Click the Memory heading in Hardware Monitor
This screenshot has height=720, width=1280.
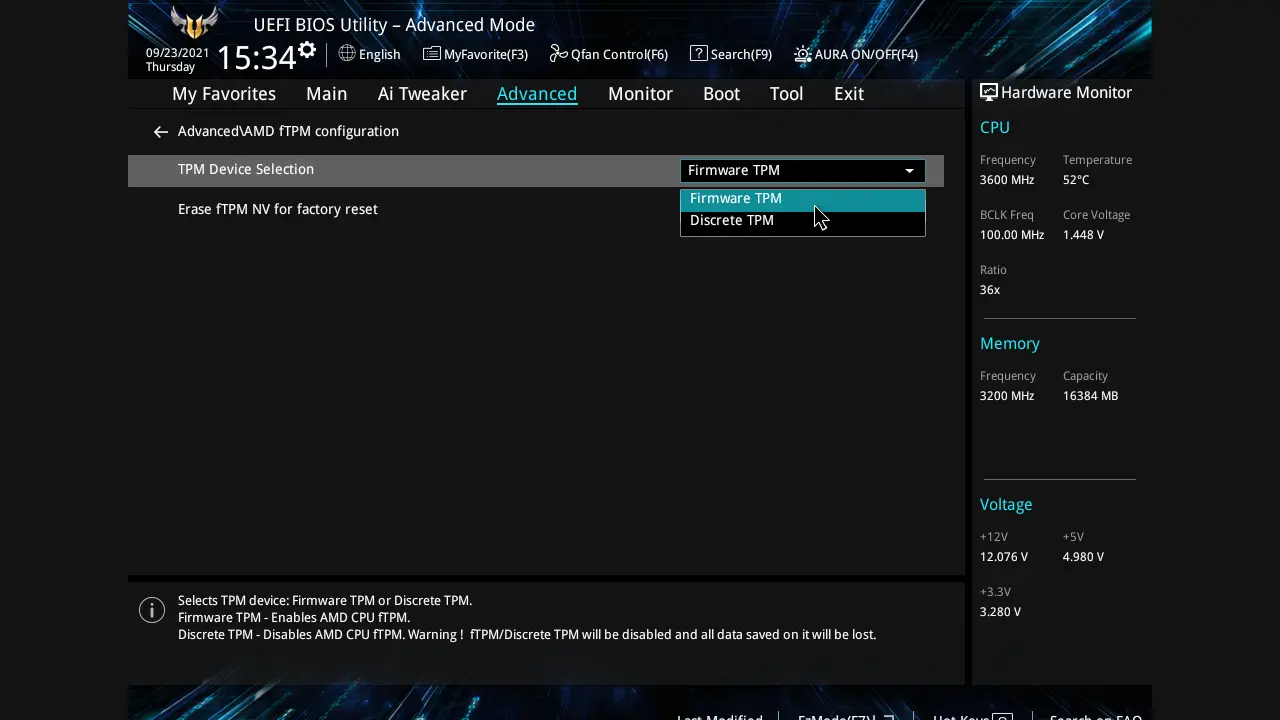pyautogui.click(x=1010, y=344)
